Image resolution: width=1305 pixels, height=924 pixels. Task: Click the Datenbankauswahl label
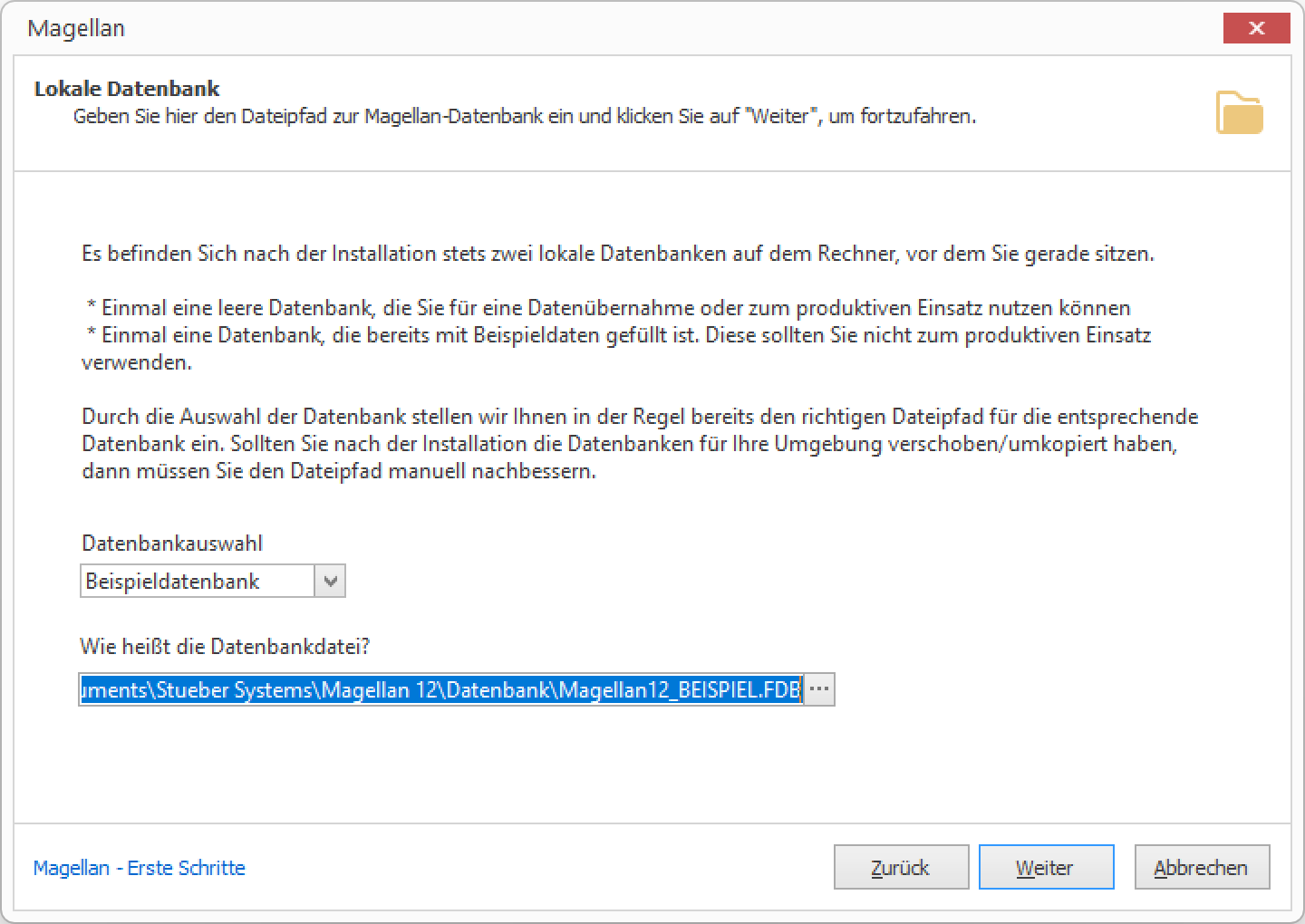[x=172, y=544]
